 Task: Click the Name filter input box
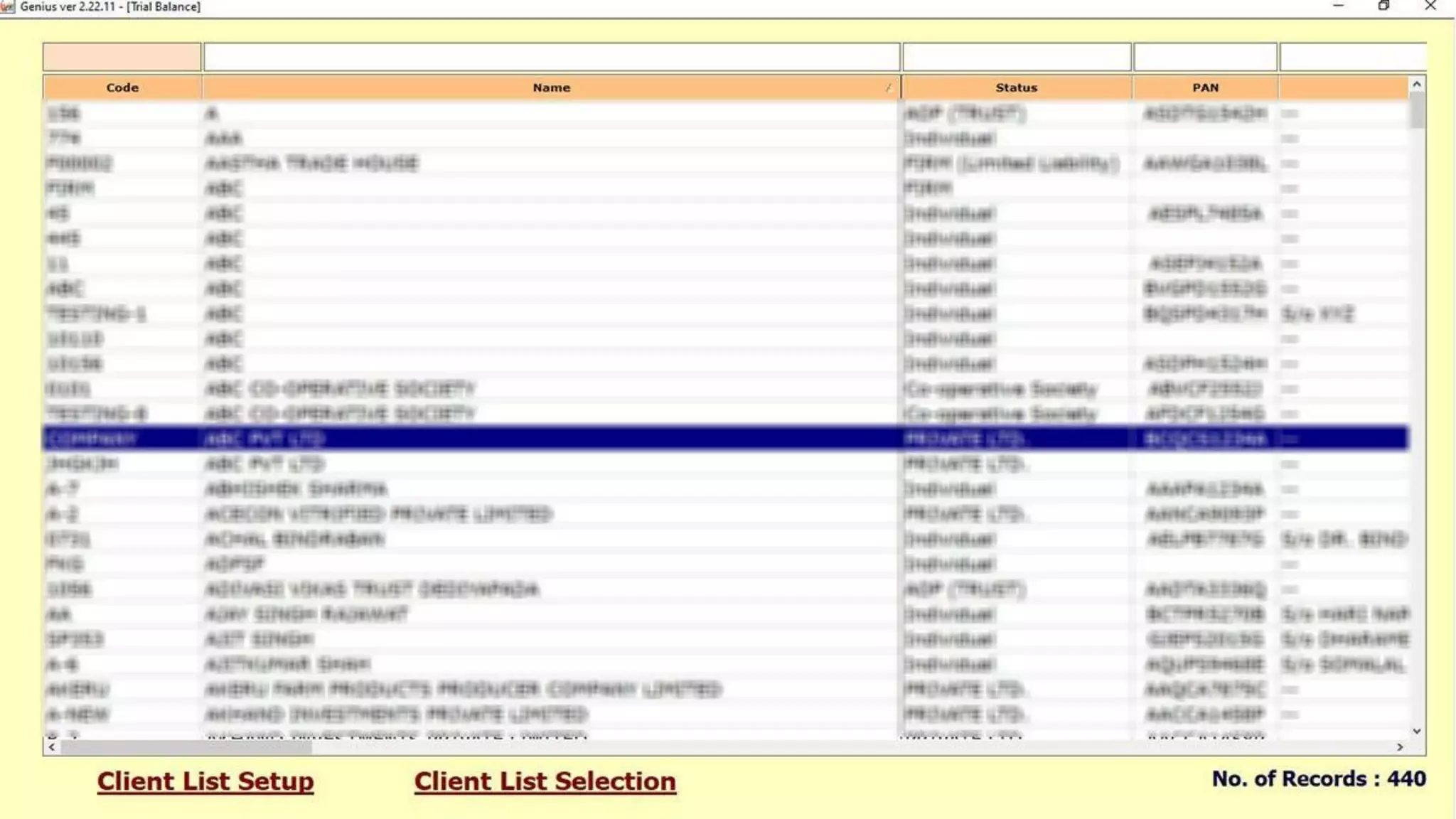click(x=552, y=57)
